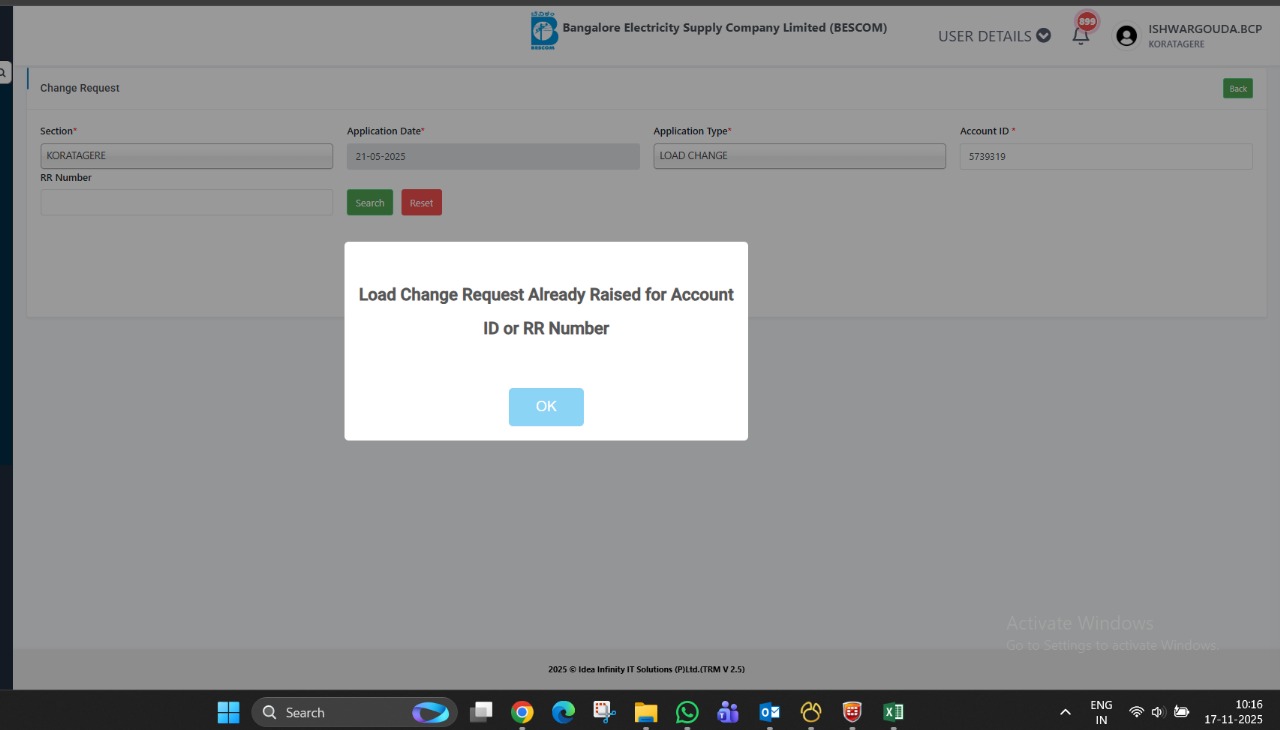Click ISHWARGOUDA.BCP username text

pos(1205,29)
